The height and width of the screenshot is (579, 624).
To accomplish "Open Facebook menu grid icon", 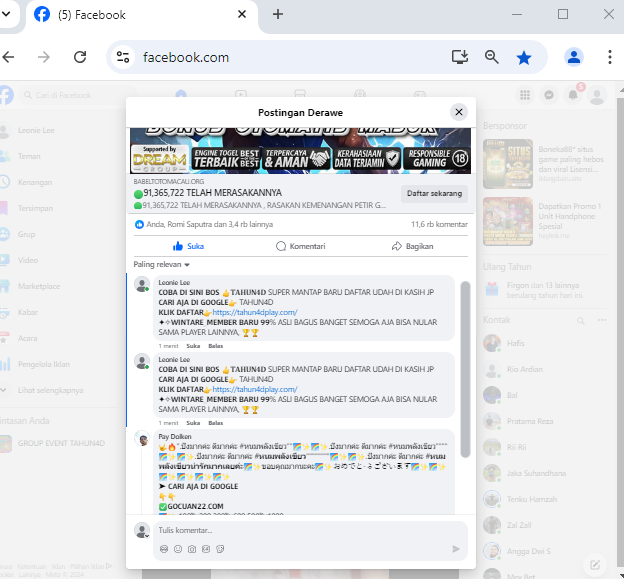I will [x=525, y=95].
